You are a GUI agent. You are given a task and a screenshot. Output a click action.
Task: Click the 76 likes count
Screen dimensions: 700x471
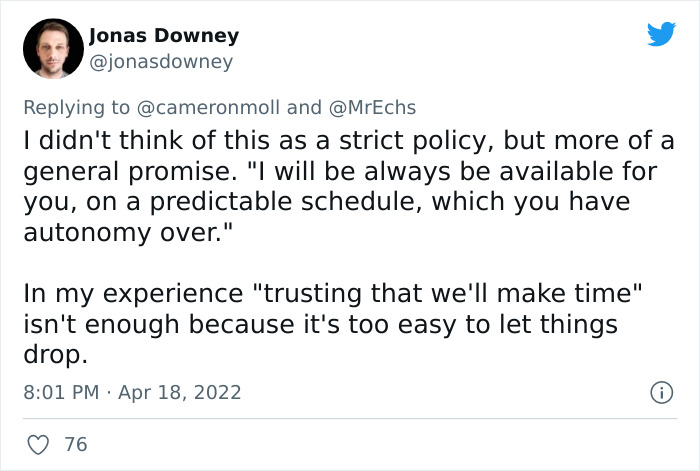(x=76, y=444)
